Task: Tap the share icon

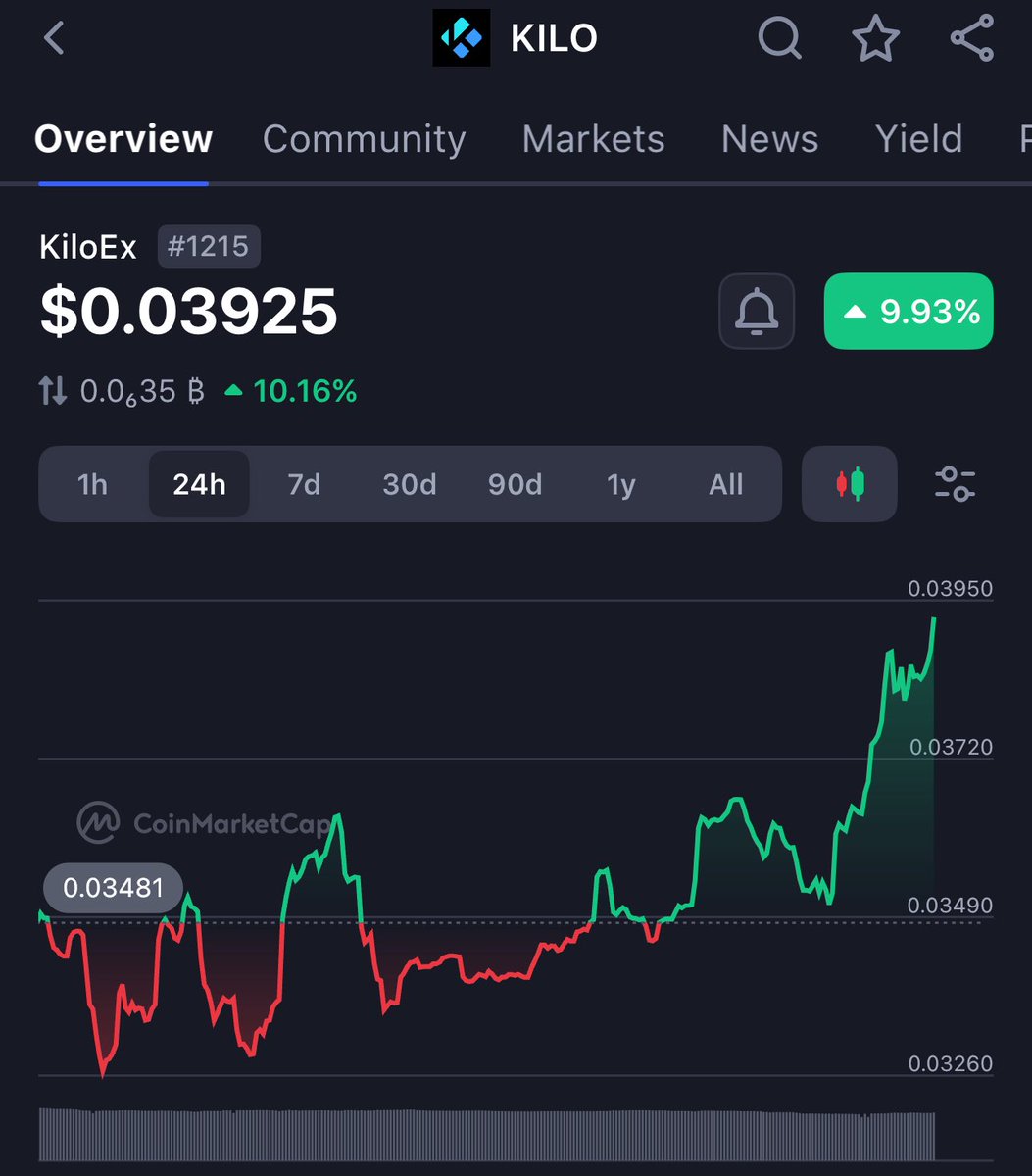Action: (x=971, y=39)
